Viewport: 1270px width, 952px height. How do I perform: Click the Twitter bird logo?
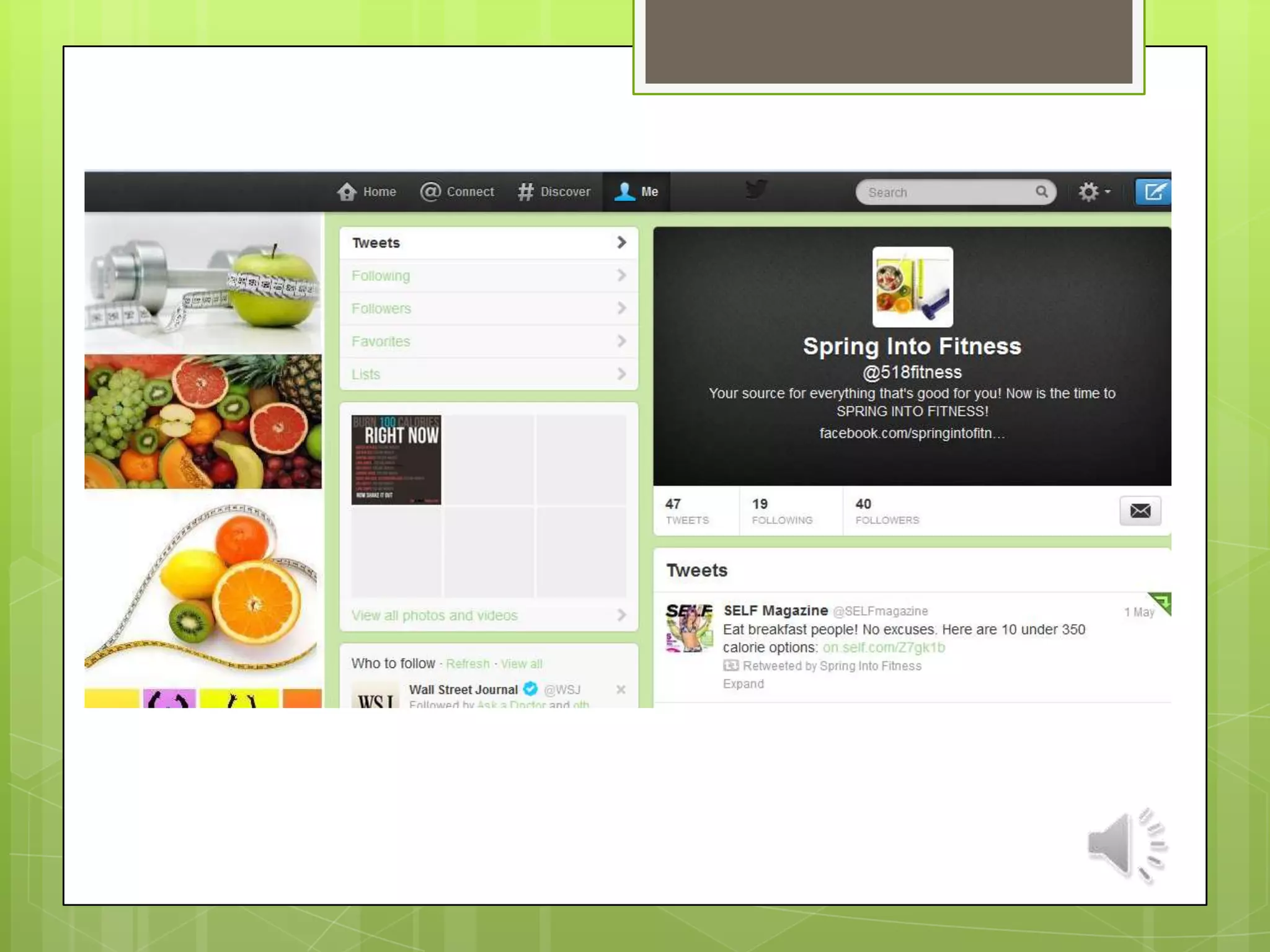point(756,189)
